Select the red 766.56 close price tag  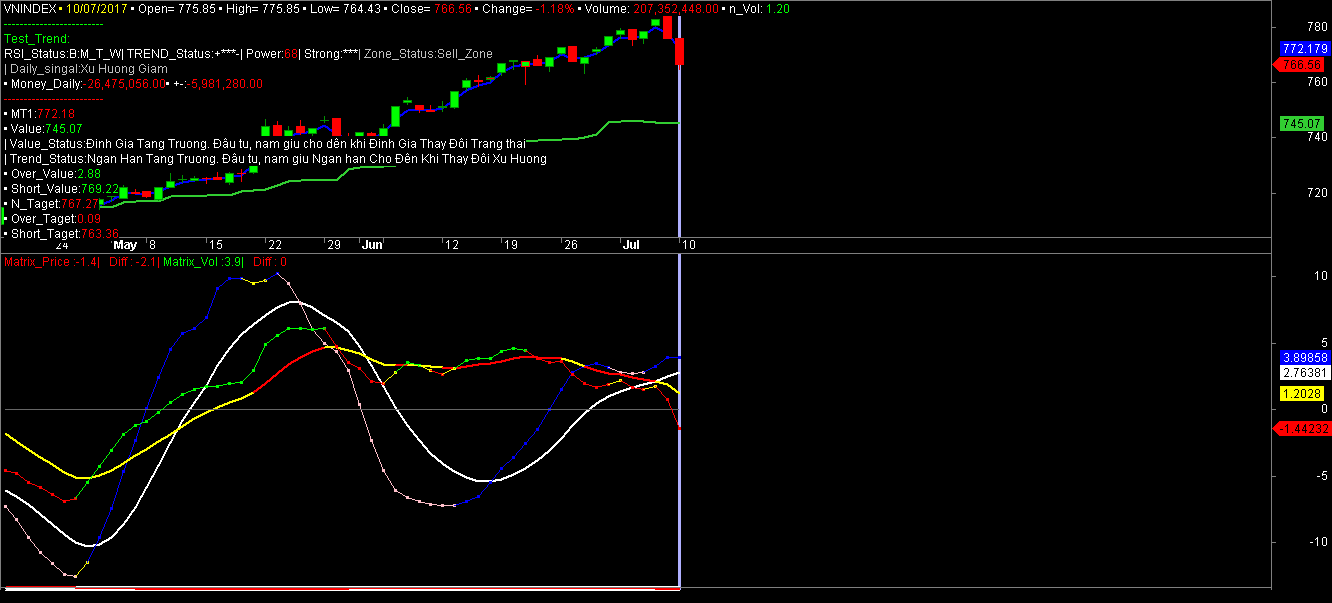pos(1302,64)
